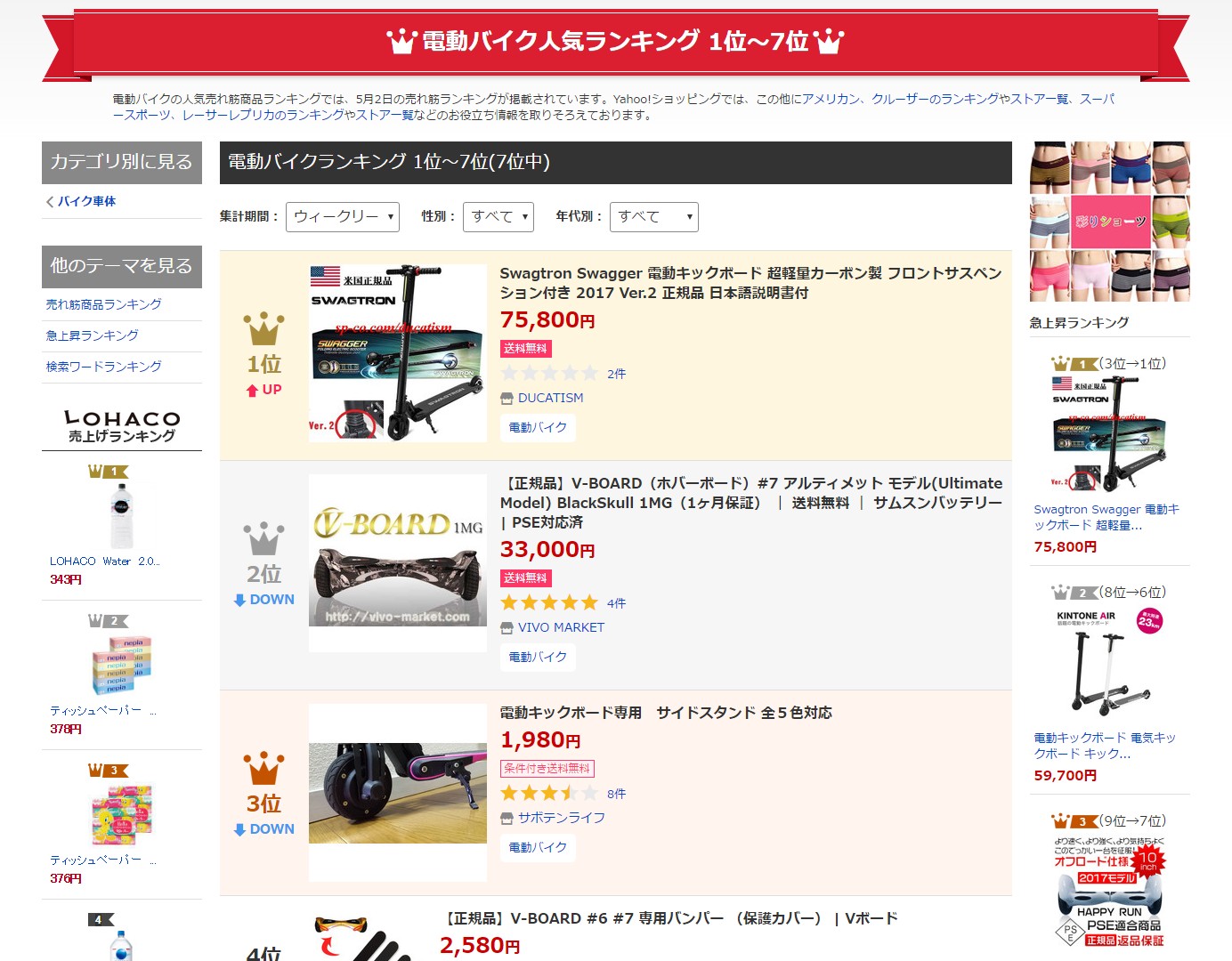Click the LOHACO water bottle image
The image size is (1232, 961).
point(121,516)
